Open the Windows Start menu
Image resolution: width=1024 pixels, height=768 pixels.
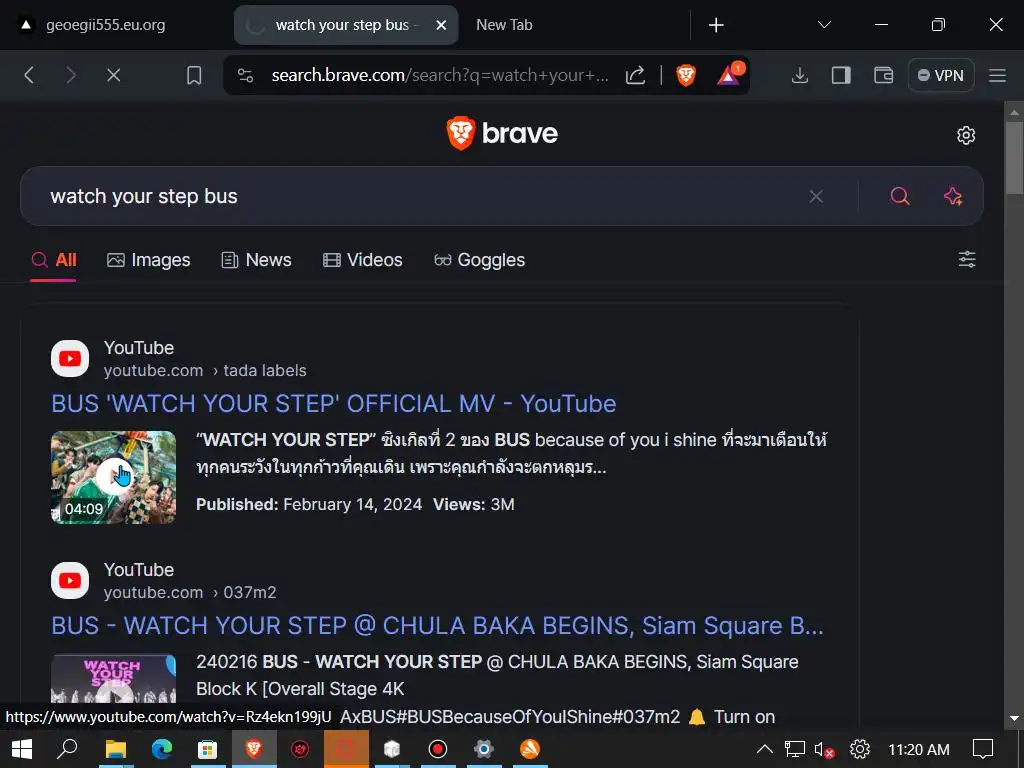22,749
